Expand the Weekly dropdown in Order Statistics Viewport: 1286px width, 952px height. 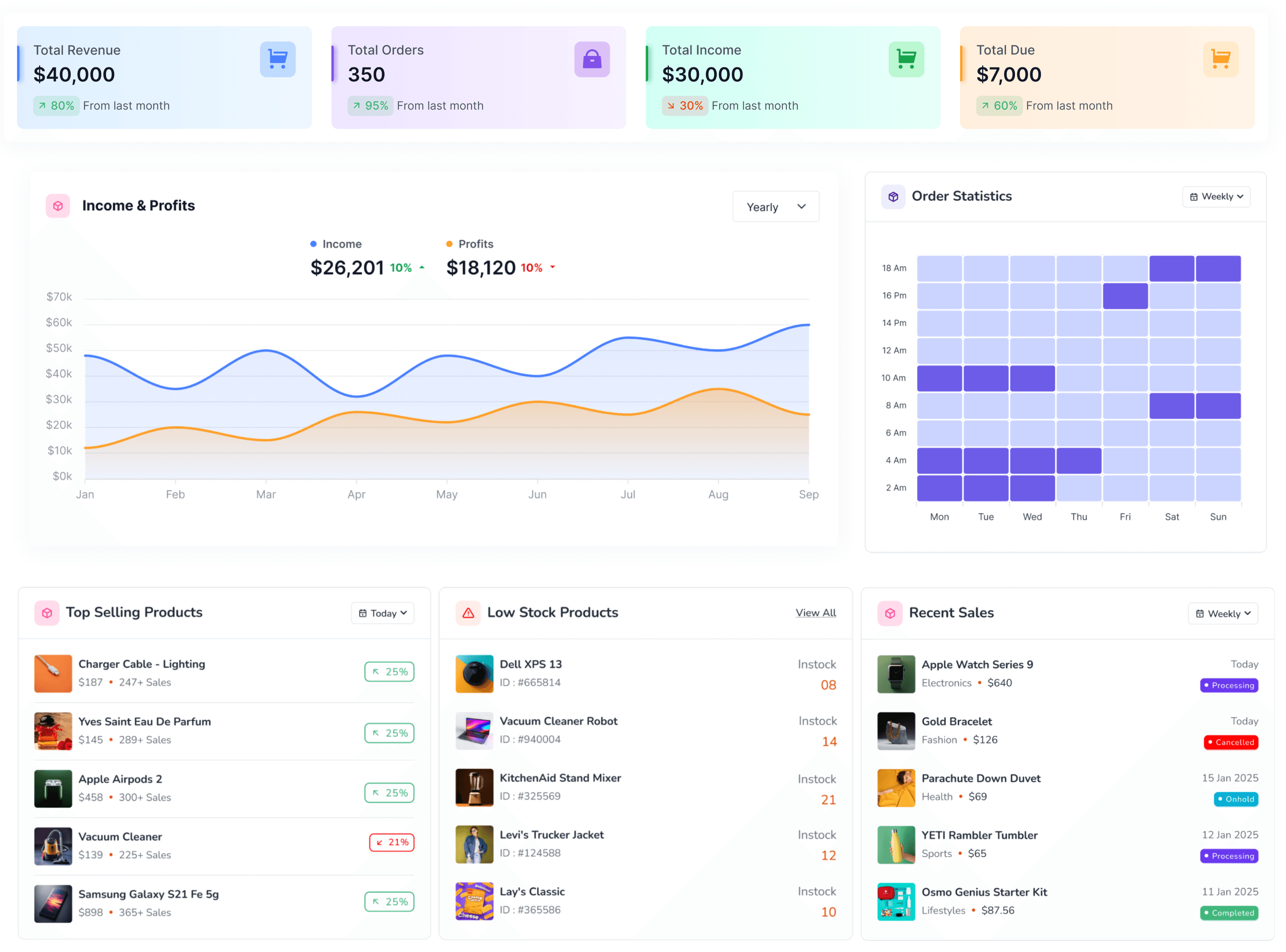tap(1216, 197)
